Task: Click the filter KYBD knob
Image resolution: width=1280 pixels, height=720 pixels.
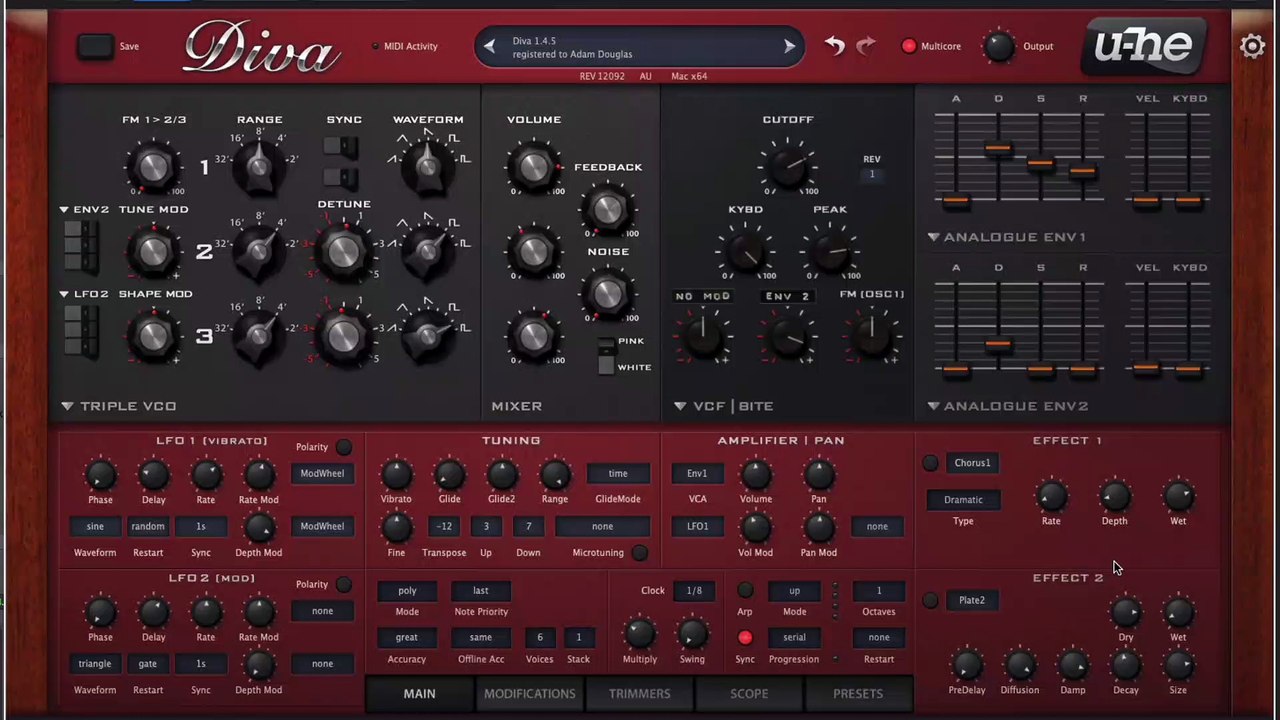Action: click(745, 250)
